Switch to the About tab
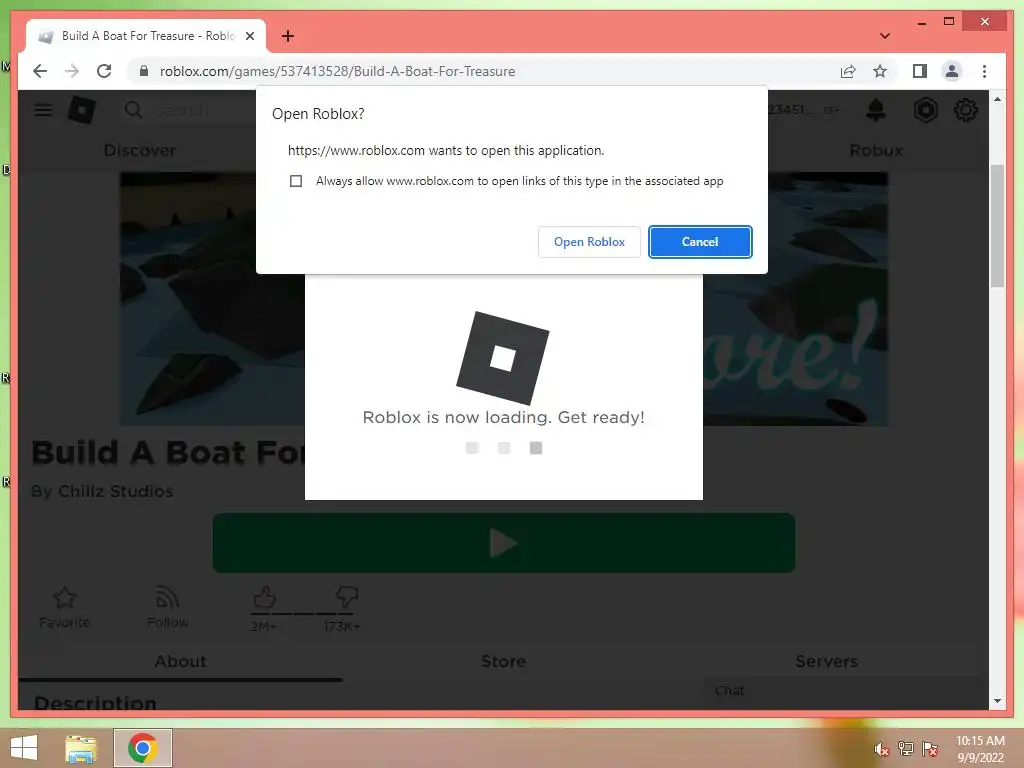 point(180,661)
